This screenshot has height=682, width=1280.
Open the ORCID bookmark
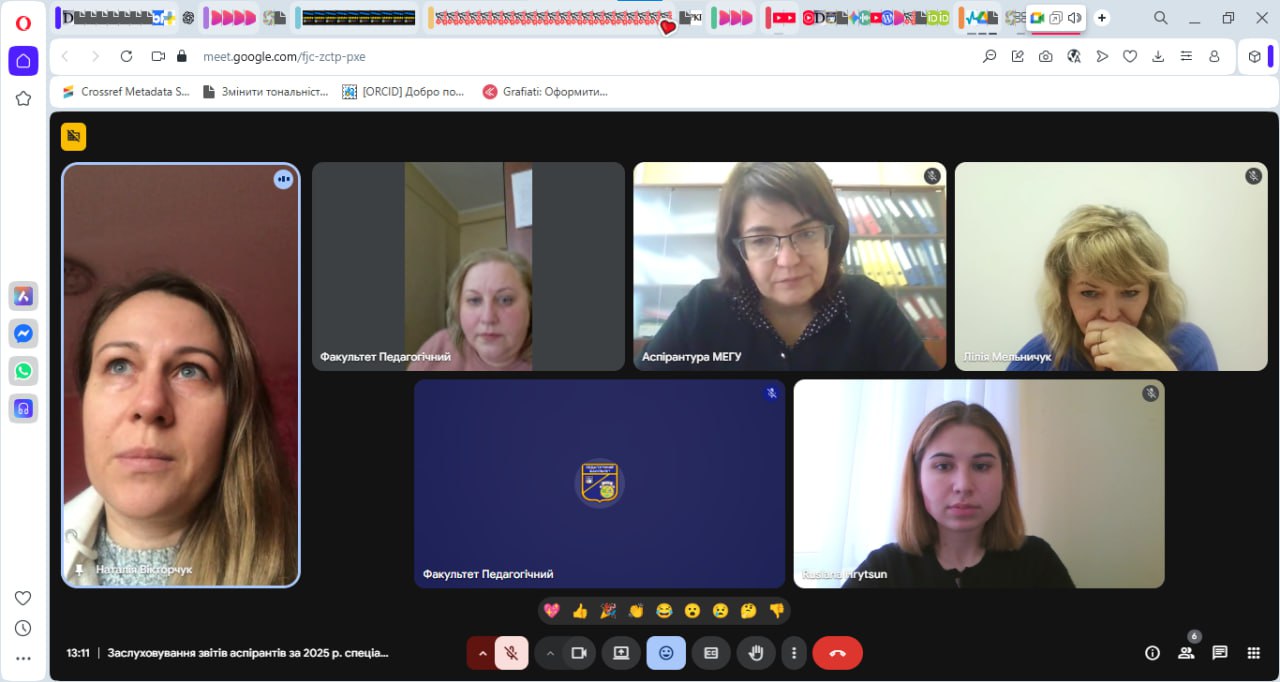click(x=403, y=91)
